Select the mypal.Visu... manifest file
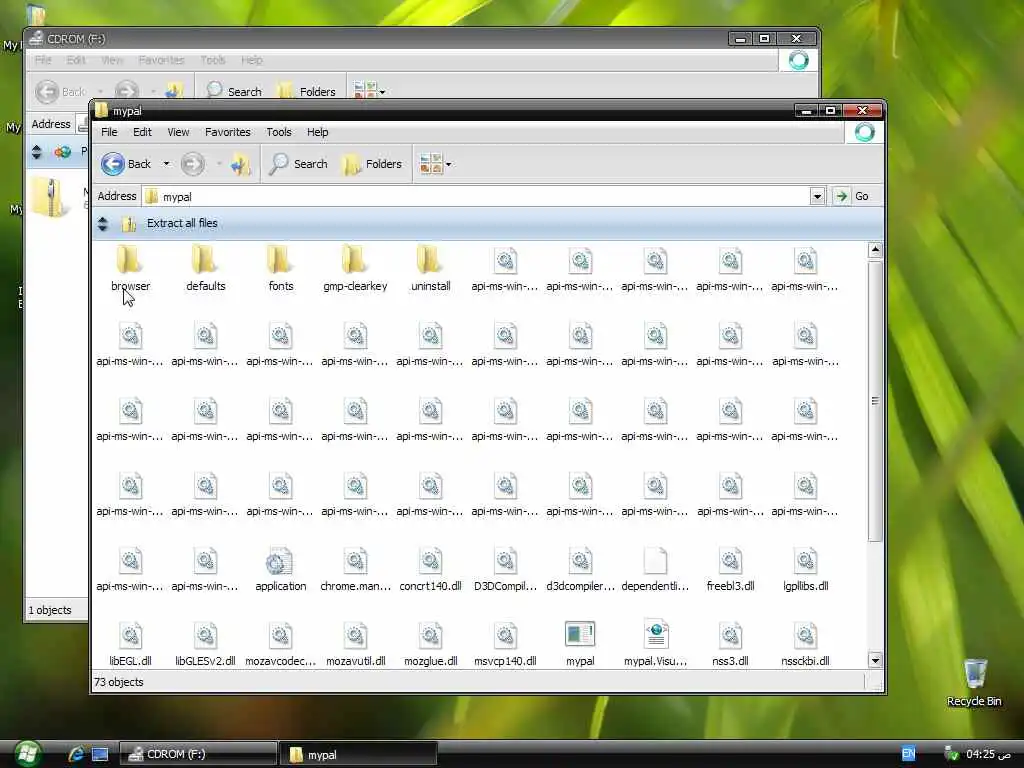This screenshot has width=1024, height=768. point(655,645)
